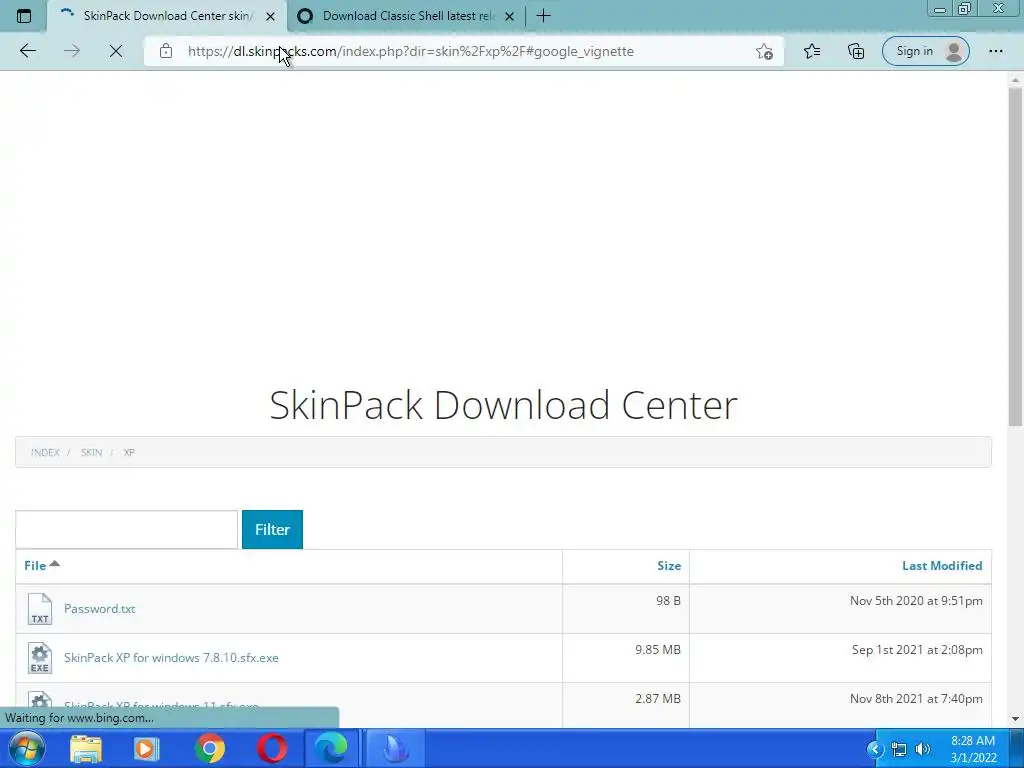Close the SkinPack Download Center tab

pyautogui.click(x=270, y=16)
